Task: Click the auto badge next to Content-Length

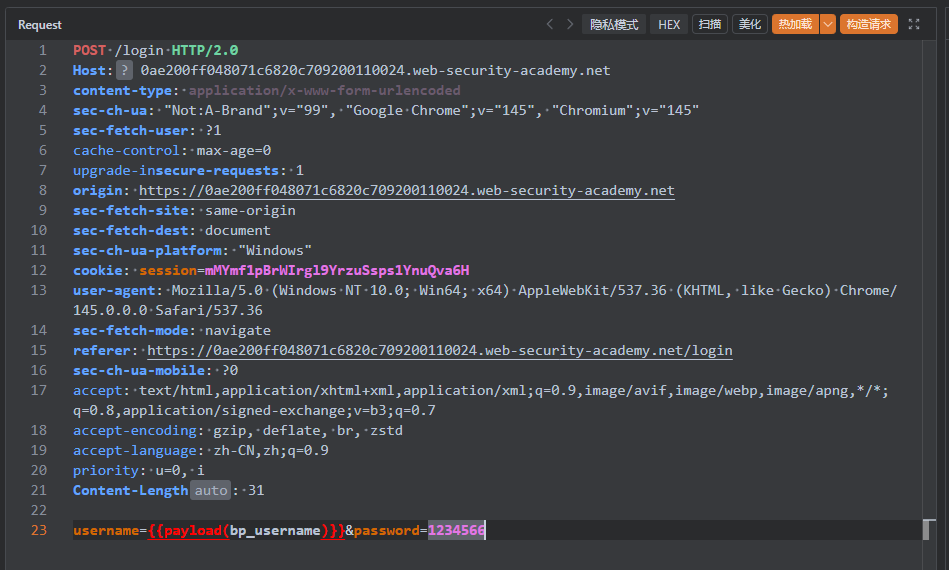Action: [x=210, y=491]
